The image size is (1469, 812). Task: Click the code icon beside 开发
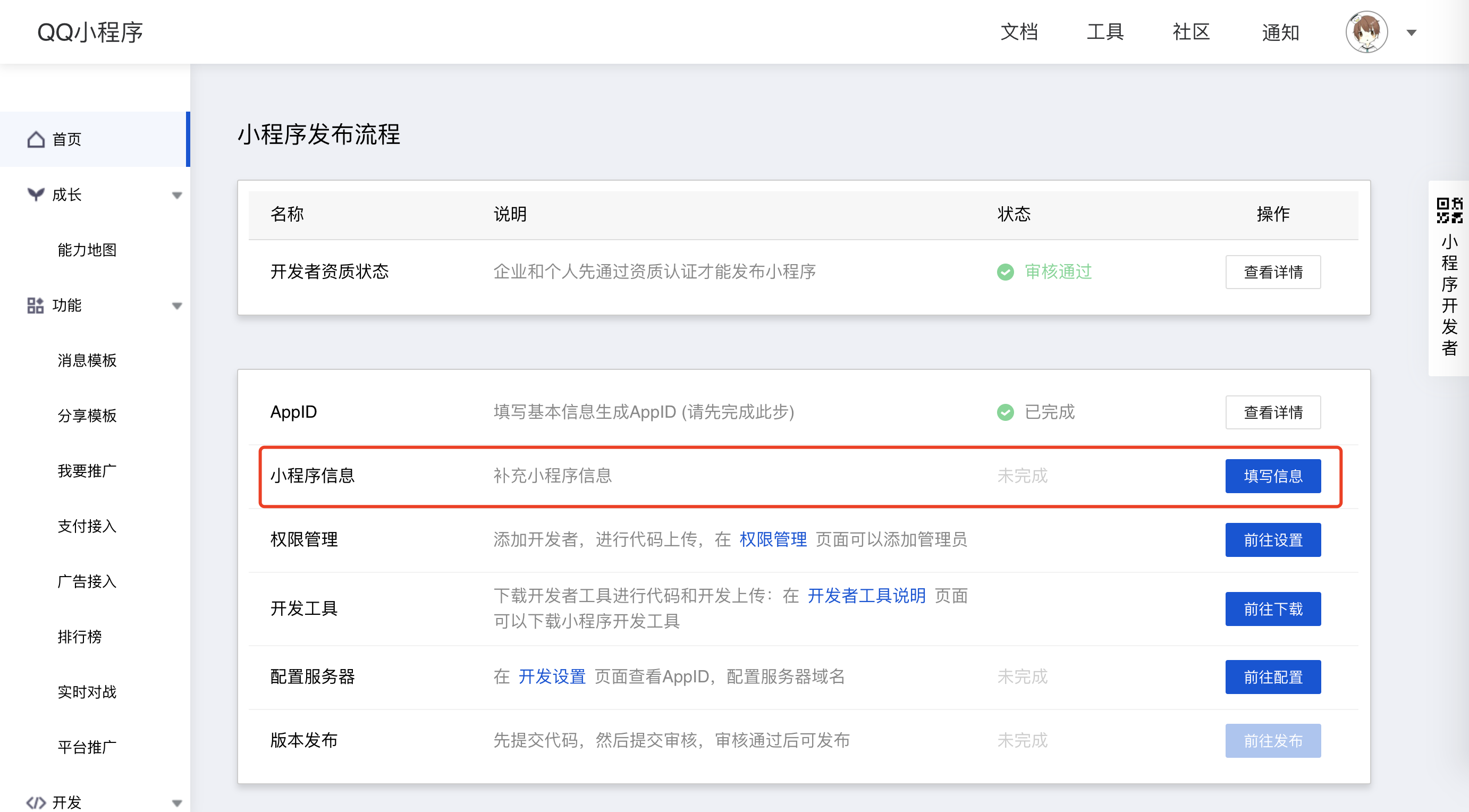click(x=36, y=802)
